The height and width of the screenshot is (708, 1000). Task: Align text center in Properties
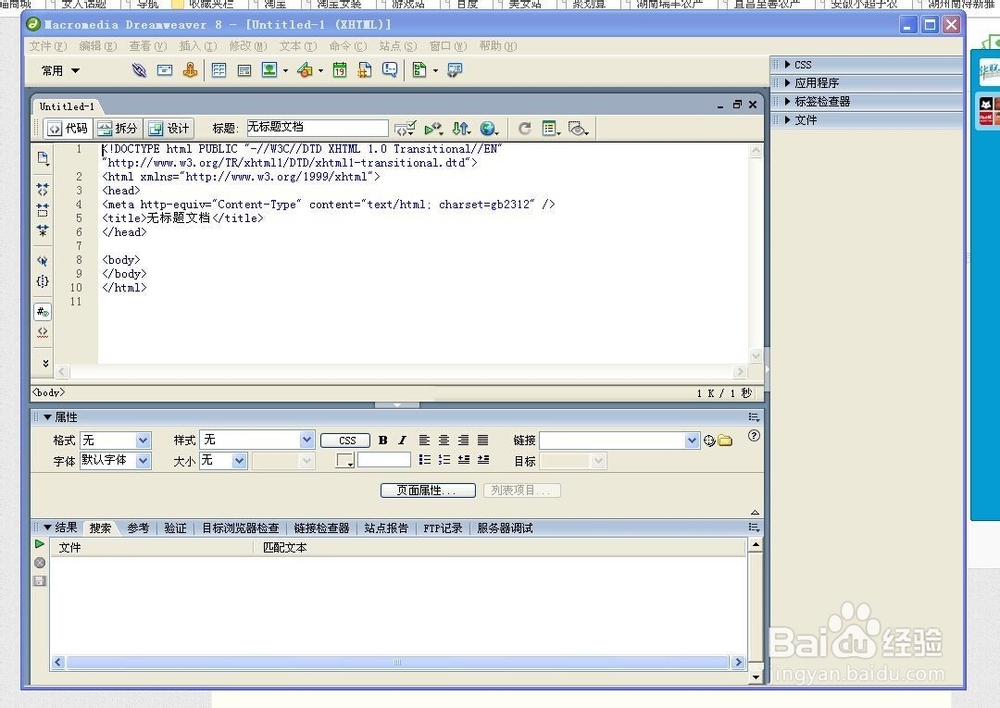pyautogui.click(x=444, y=440)
